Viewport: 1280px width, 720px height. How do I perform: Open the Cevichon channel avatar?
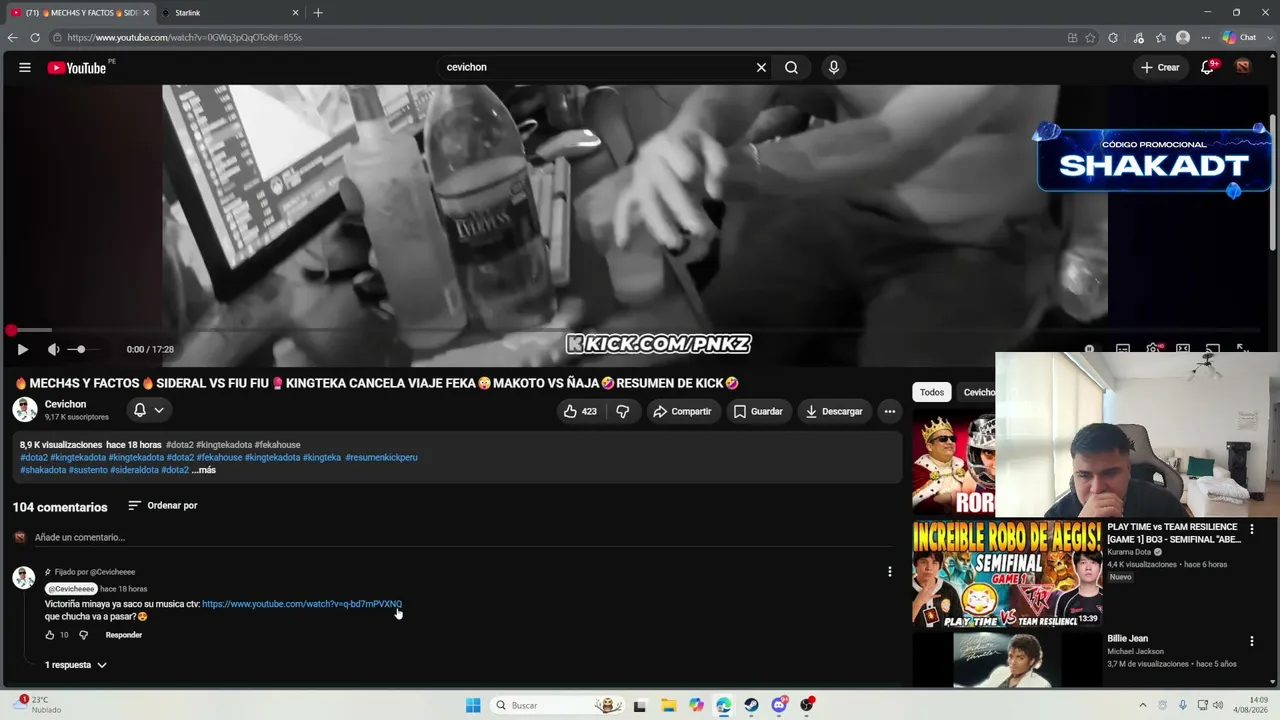point(25,409)
